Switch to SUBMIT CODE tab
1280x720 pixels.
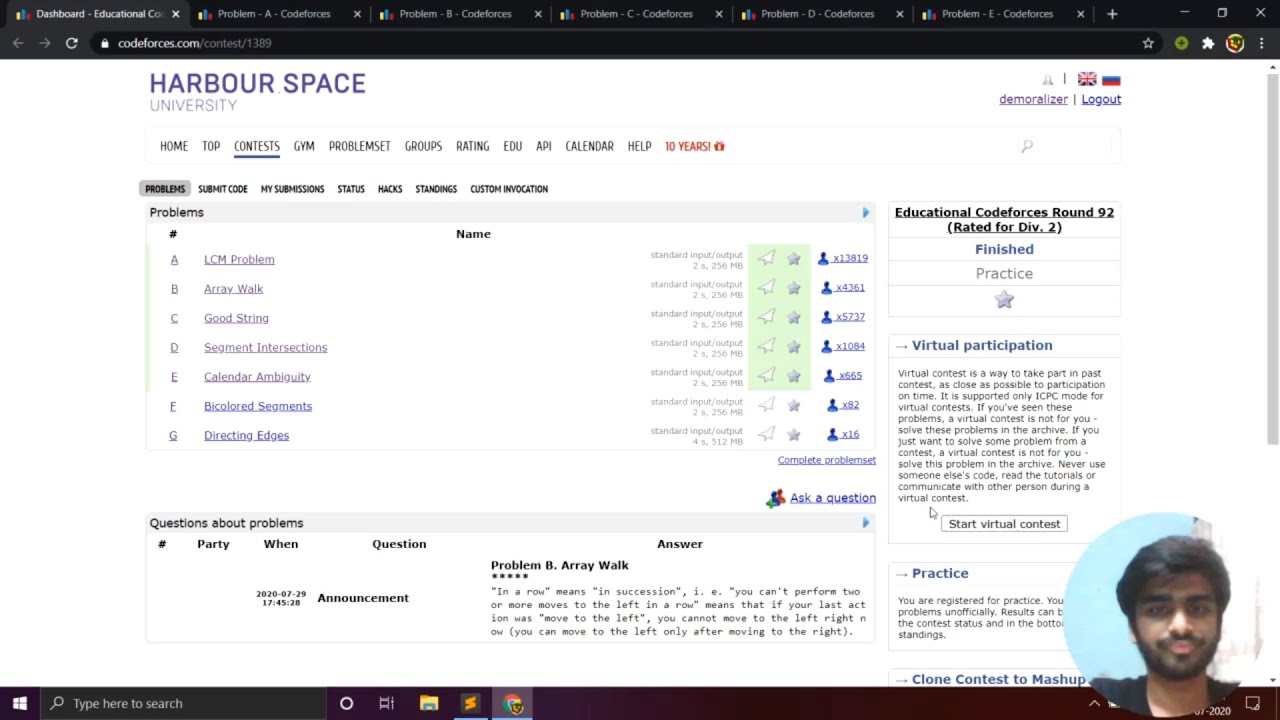tap(223, 189)
